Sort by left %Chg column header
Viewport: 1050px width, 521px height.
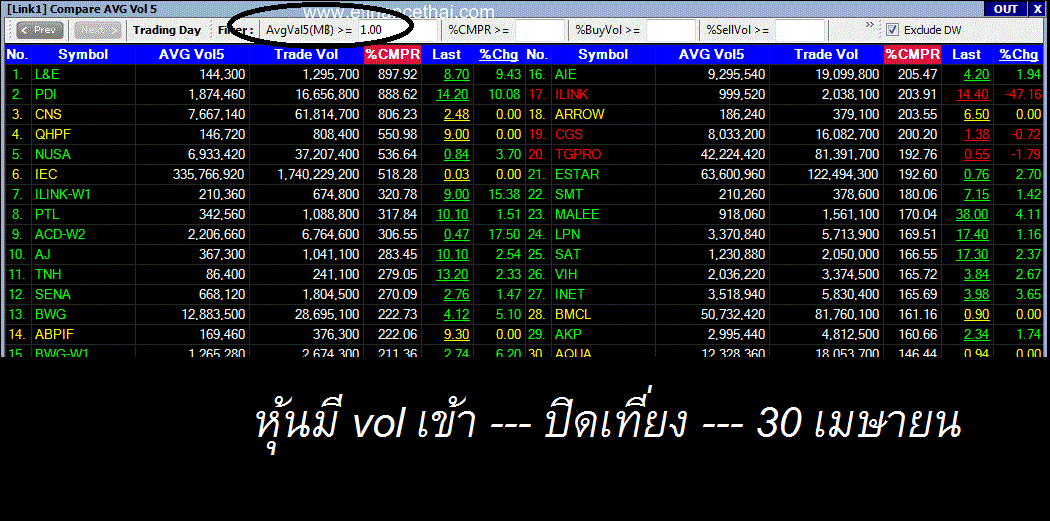499,55
